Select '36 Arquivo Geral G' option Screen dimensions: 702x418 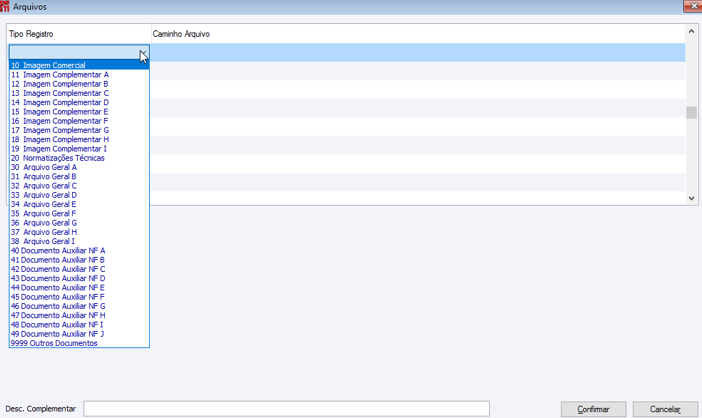pyautogui.click(x=79, y=223)
